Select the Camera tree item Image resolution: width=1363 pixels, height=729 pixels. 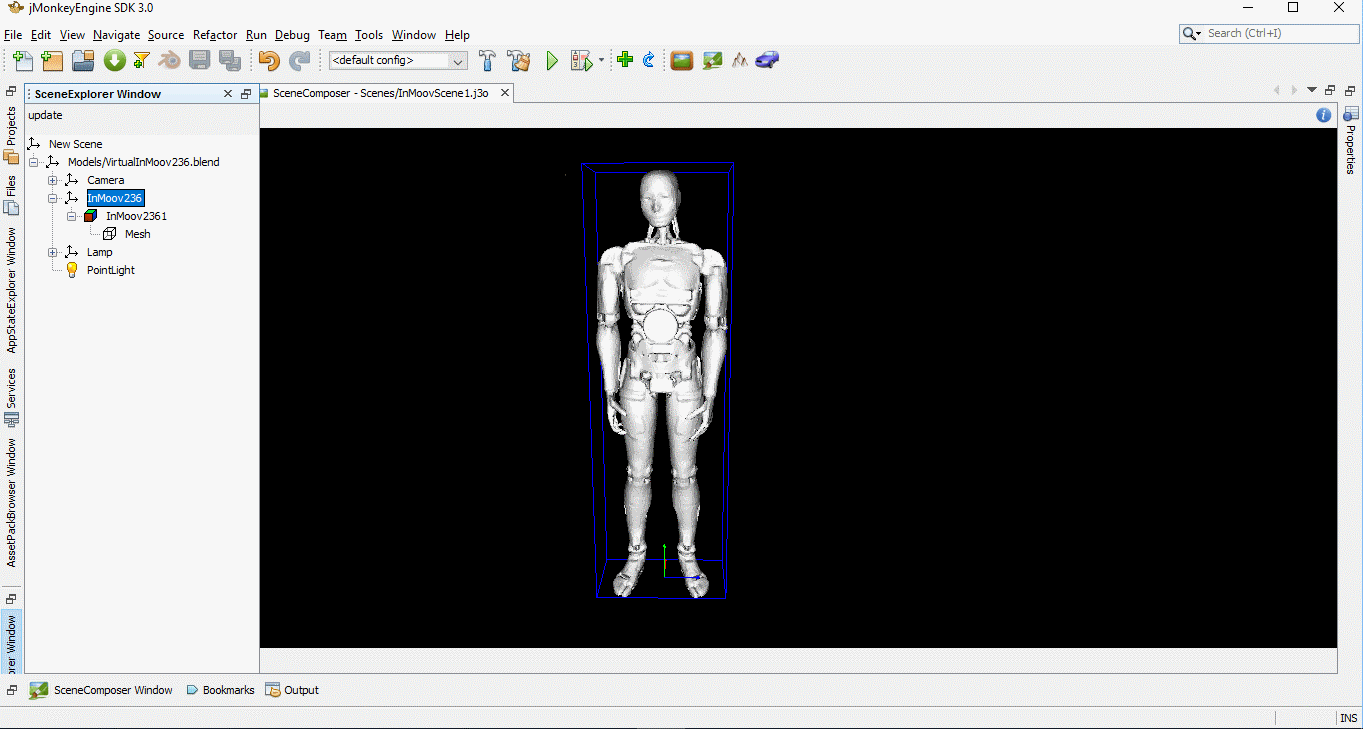(x=105, y=180)
